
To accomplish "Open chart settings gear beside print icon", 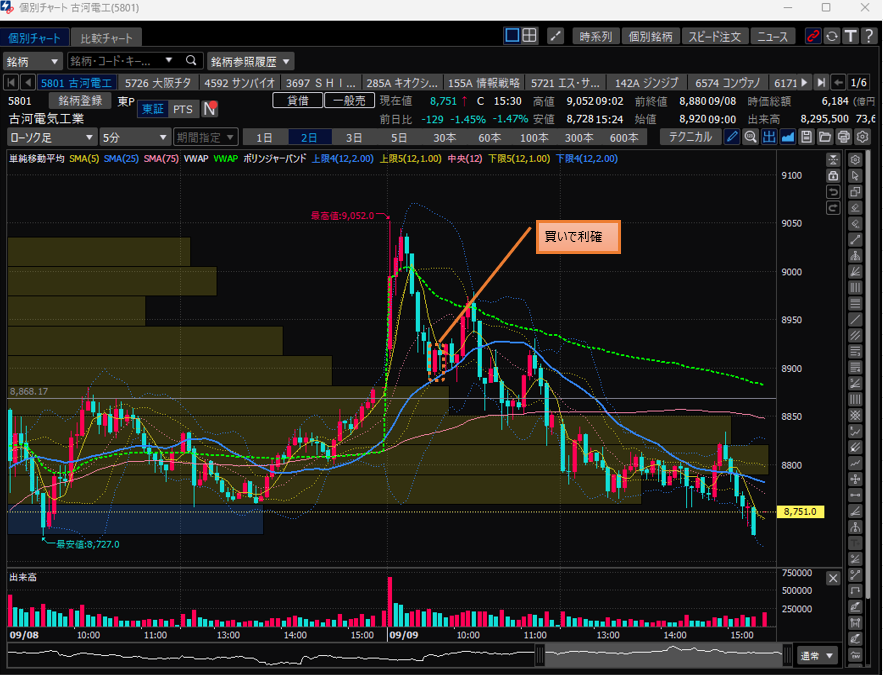I will (x=860, y=137).
